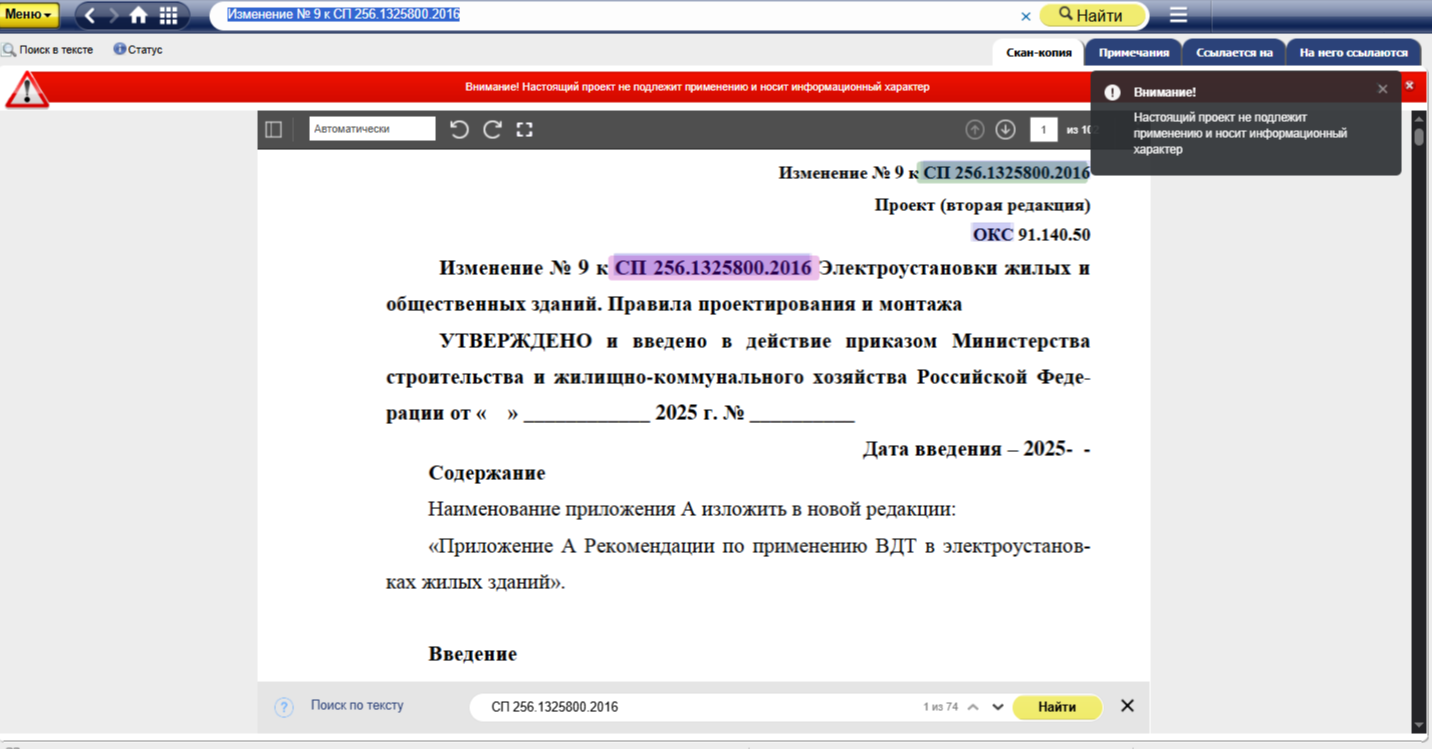The height and width of the screenshot is (749, 1432).
Task: Rotate the page clockwise
Action: click(492, 129)
